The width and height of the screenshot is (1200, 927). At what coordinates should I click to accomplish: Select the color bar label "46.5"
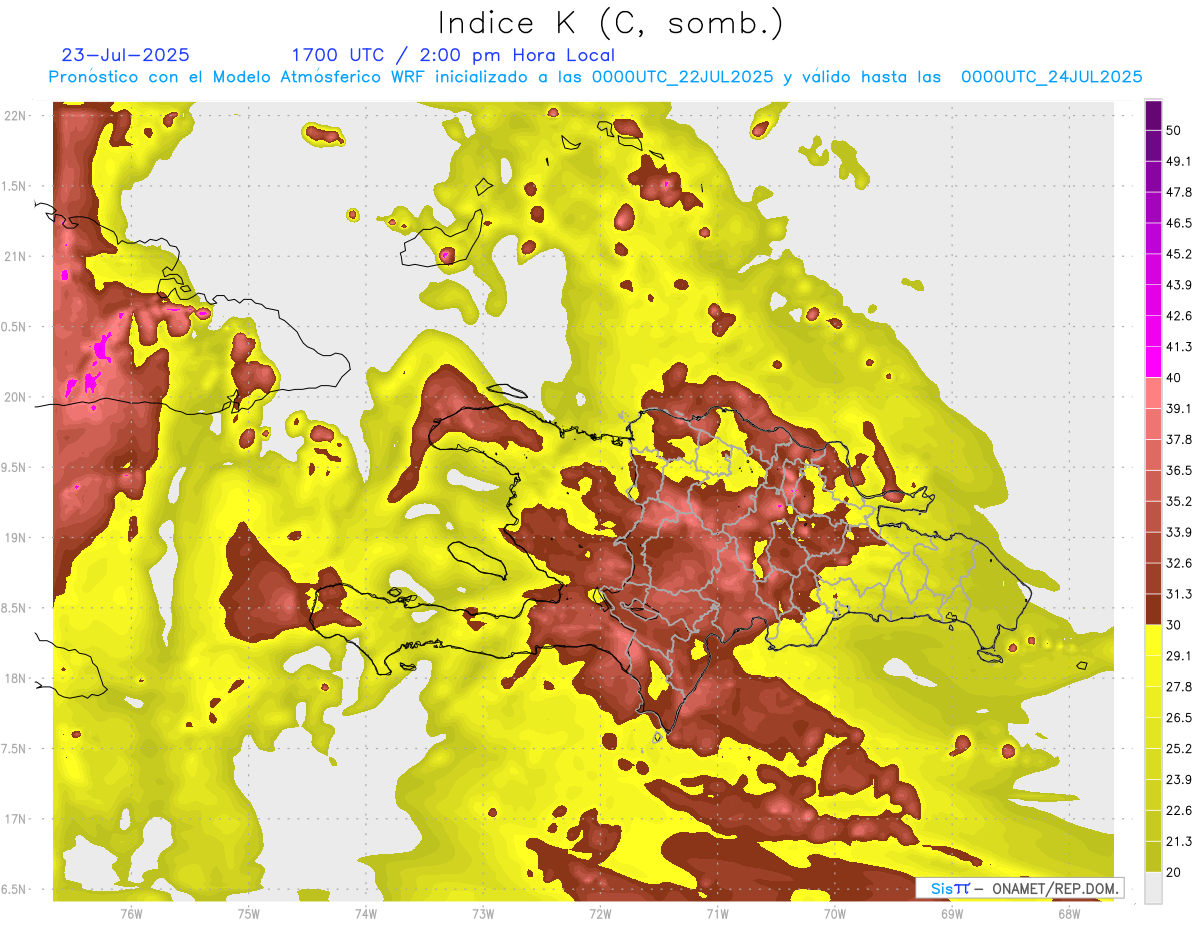click(1179, 223)
